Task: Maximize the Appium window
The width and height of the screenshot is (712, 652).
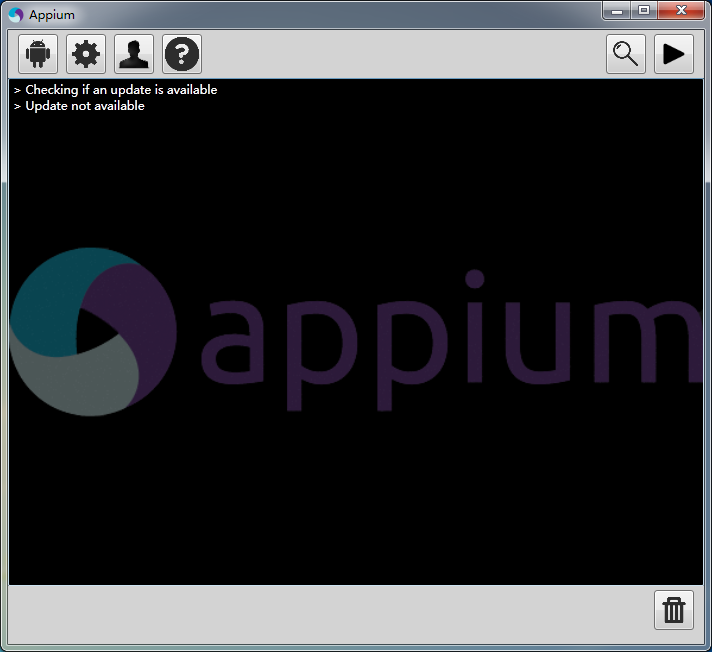Action: click(x=644, y=10)
